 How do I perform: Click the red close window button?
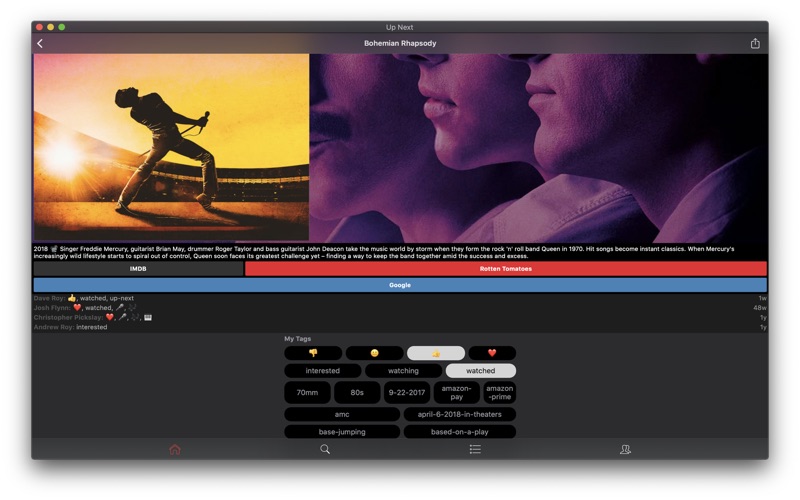(x=39, y=27)
